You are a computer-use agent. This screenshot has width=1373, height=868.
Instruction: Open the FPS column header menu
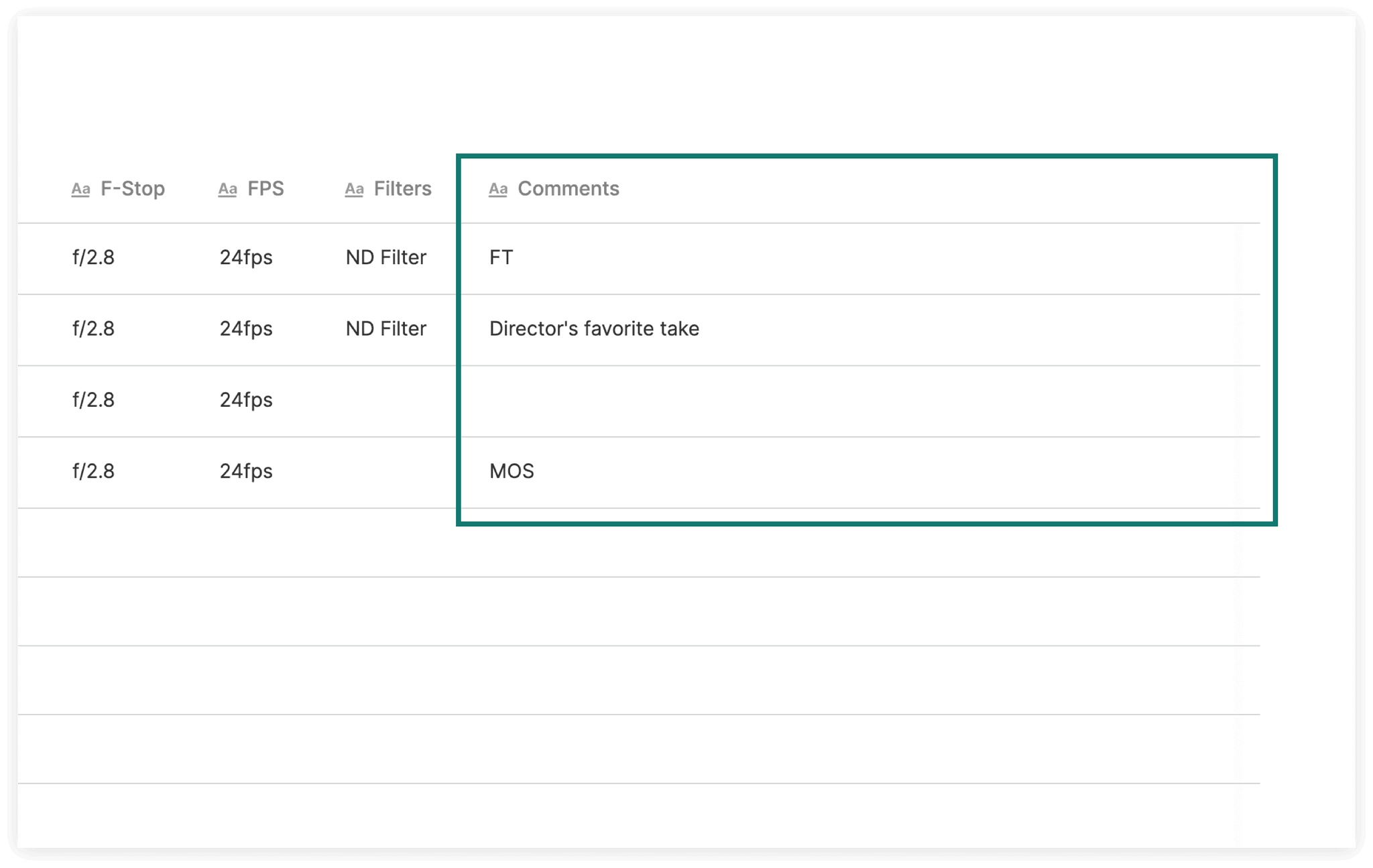click(x=265, y=189)
